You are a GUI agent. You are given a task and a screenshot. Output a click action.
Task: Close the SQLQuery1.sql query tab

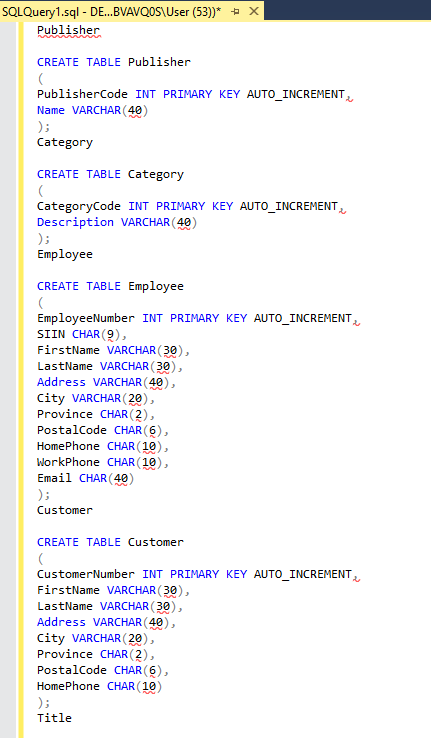pyautogui.click(x=254, y=11)
